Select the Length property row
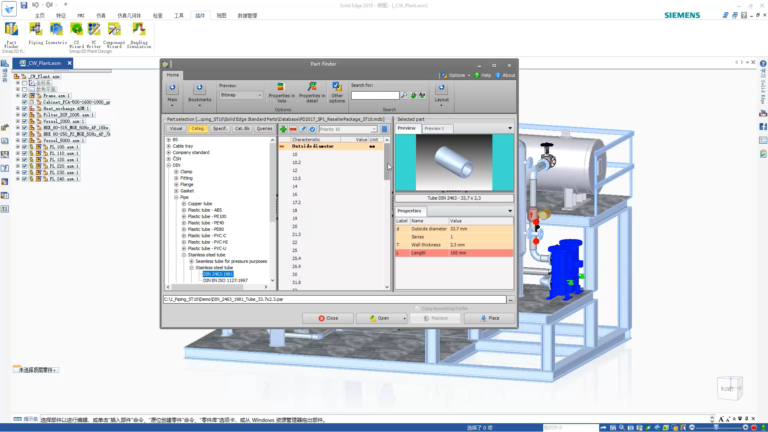 (x=454, y=253)
